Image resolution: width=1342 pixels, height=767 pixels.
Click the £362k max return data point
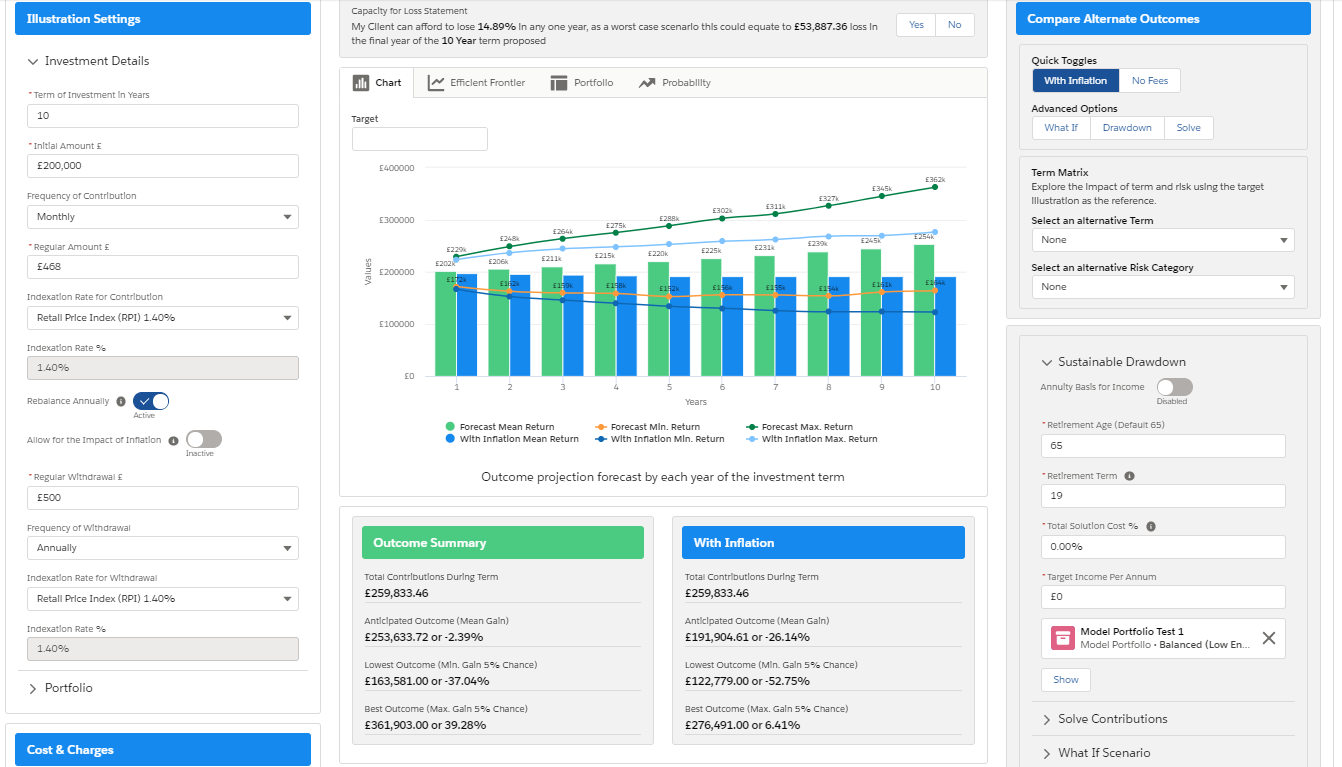(x=935, y=187)
